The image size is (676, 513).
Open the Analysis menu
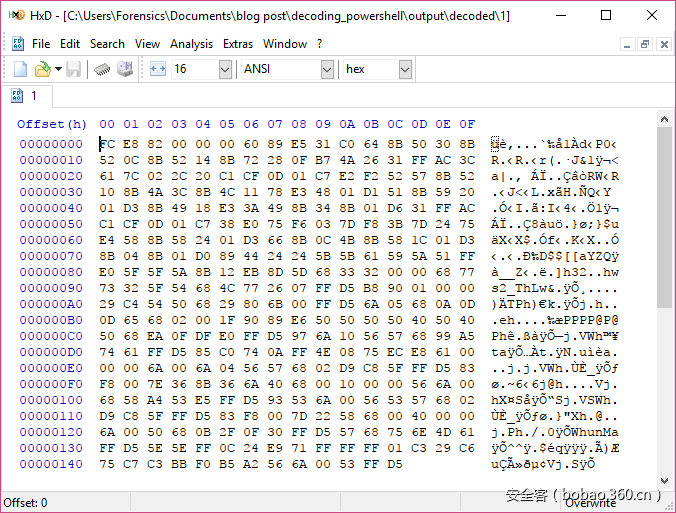(191, 44)
